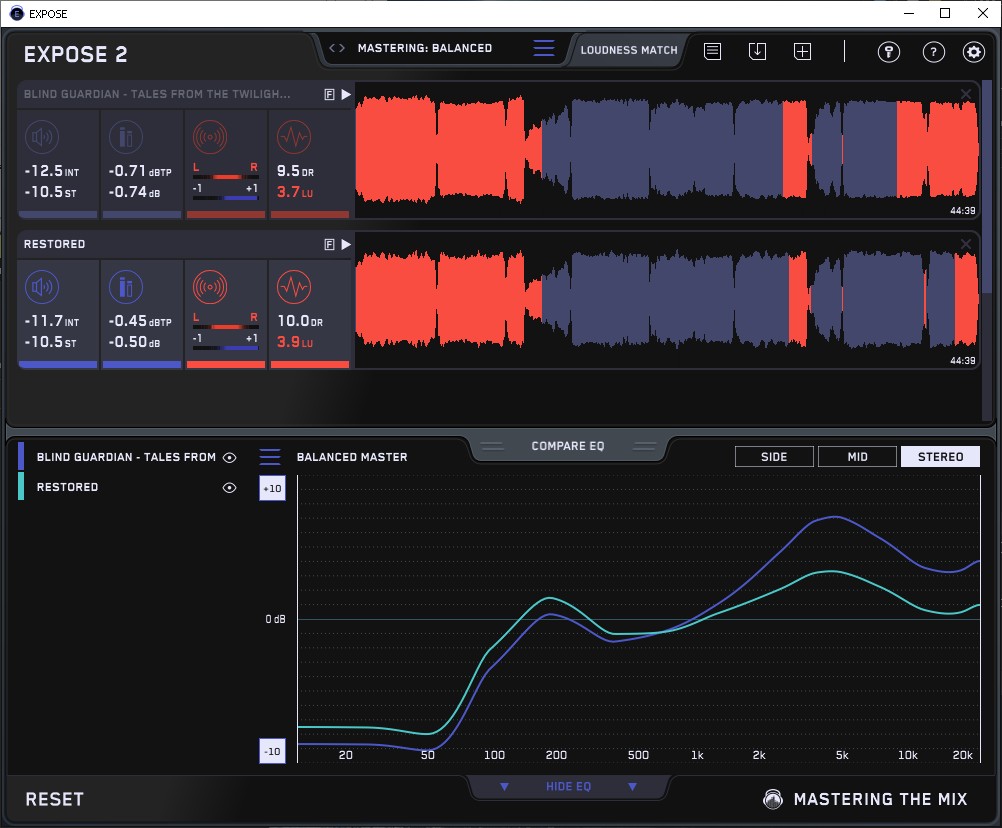Screen dimensions: 1002x828
Task: Switch EQ view to MID
Action: 857,457
